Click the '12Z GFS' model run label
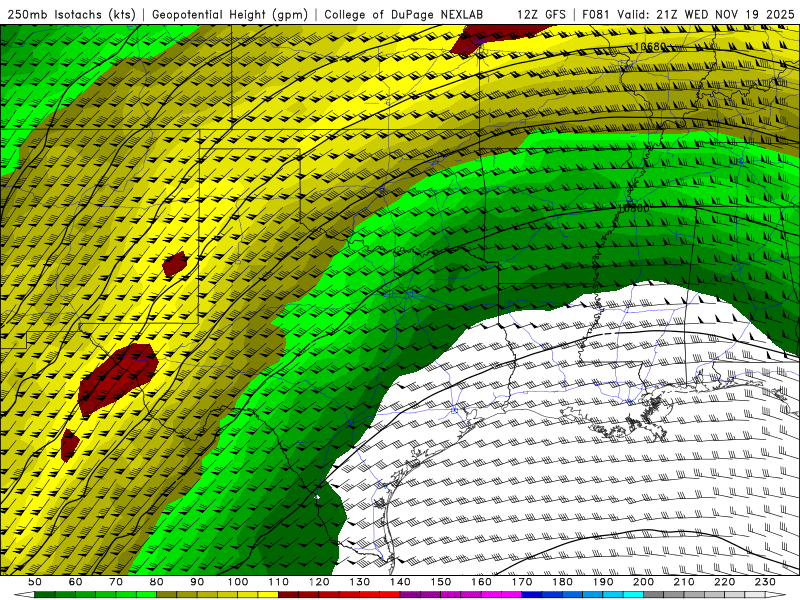The image size is (800, 600). pos(541,14)
